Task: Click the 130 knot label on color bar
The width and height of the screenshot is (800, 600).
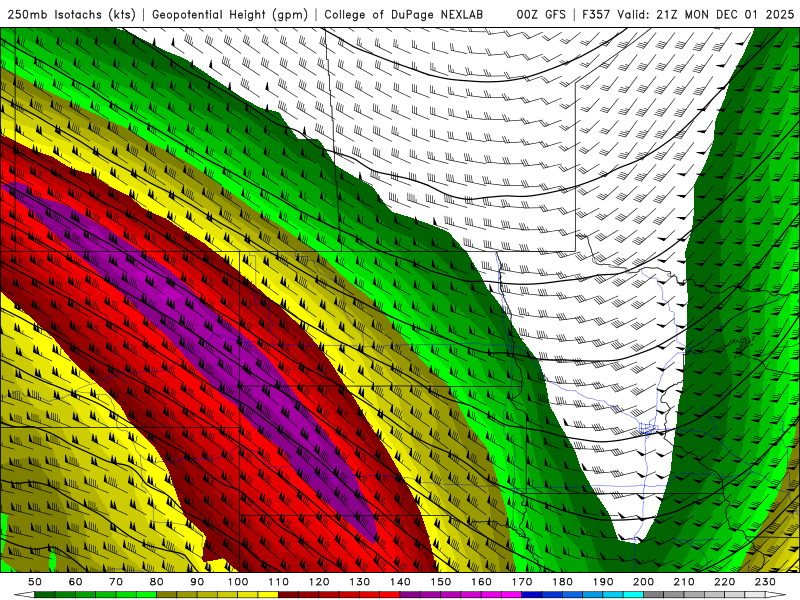Action: (360, 582)
